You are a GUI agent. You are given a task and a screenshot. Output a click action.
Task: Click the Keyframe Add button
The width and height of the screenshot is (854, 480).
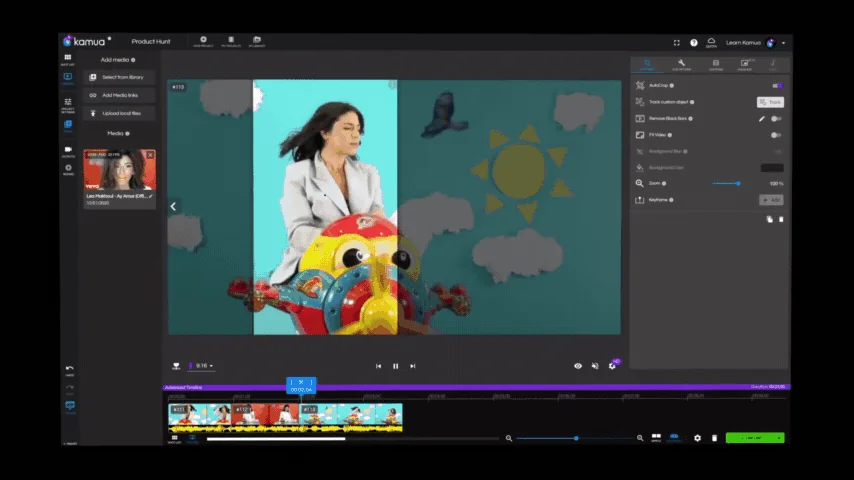(x=771, y=200)
